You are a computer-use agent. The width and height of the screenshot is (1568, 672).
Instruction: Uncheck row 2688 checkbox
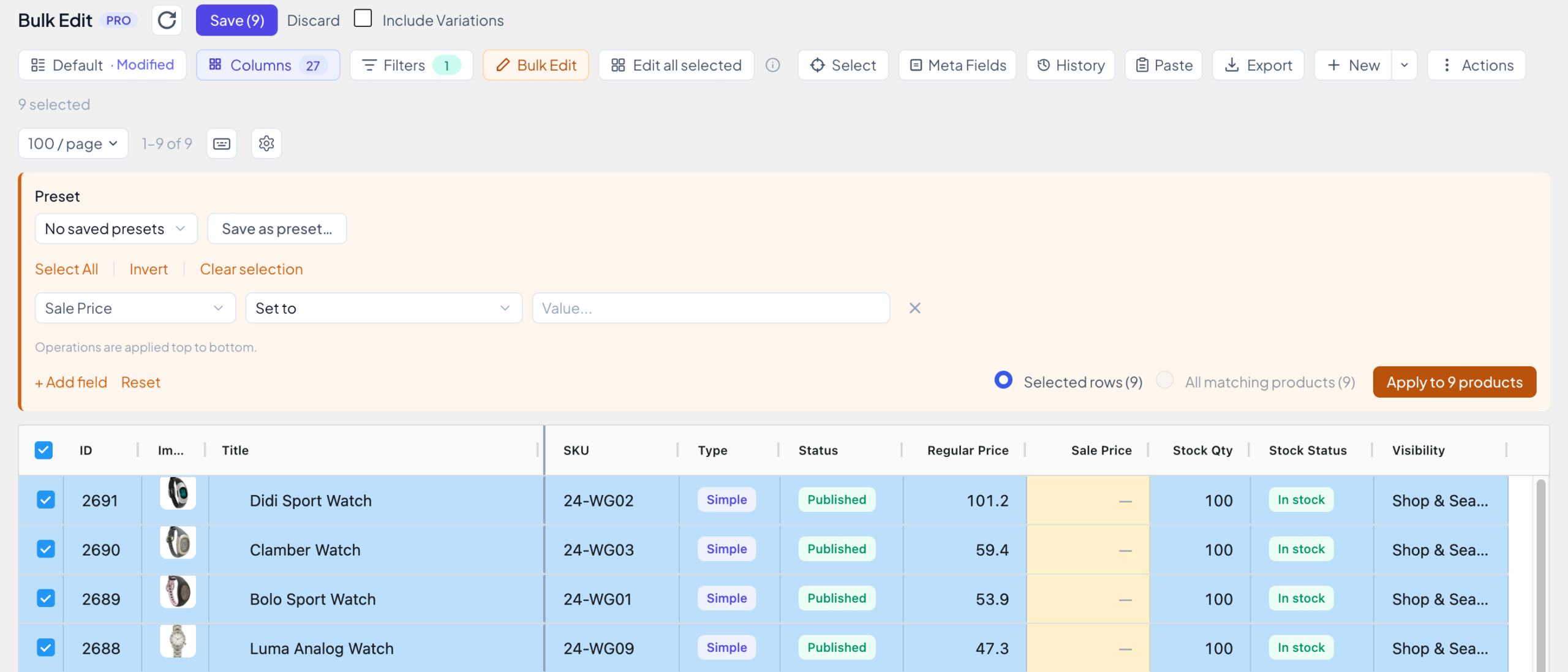point(46,647)
